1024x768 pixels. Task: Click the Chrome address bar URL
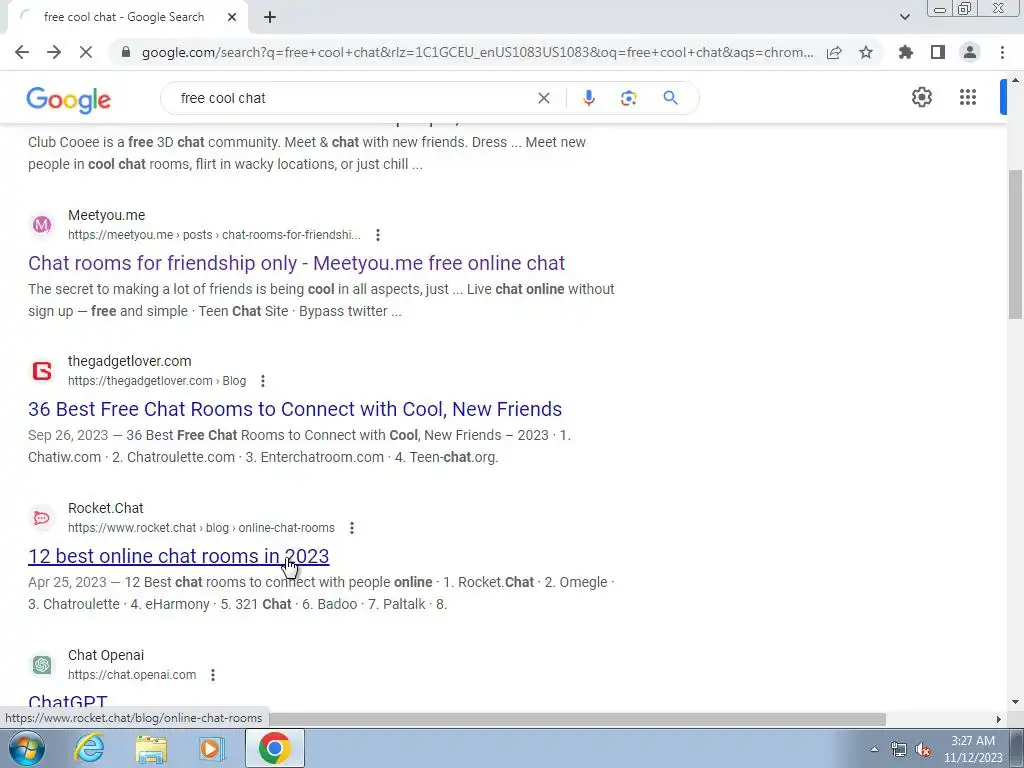[x=477, y=52]
